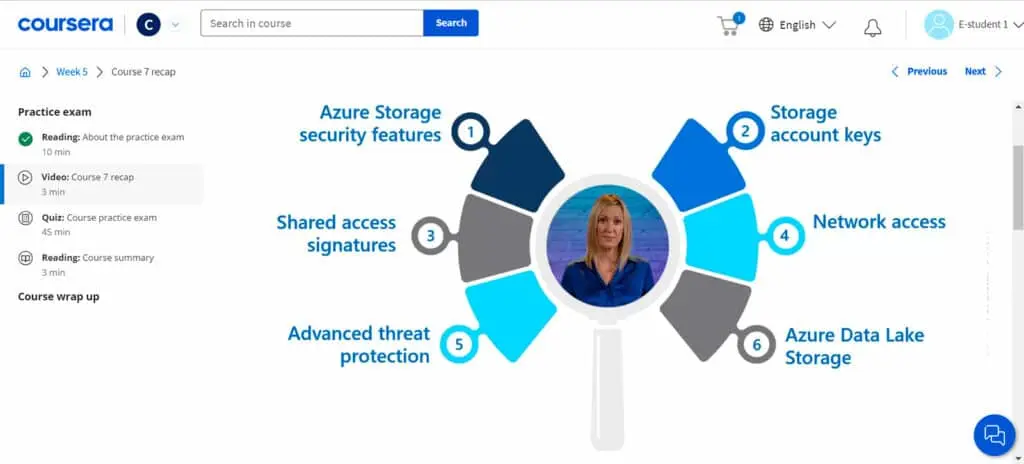Click the 45 min quiz duration text
The height and width of the screenshot is (464, 1024).
(x=54, y=232)
